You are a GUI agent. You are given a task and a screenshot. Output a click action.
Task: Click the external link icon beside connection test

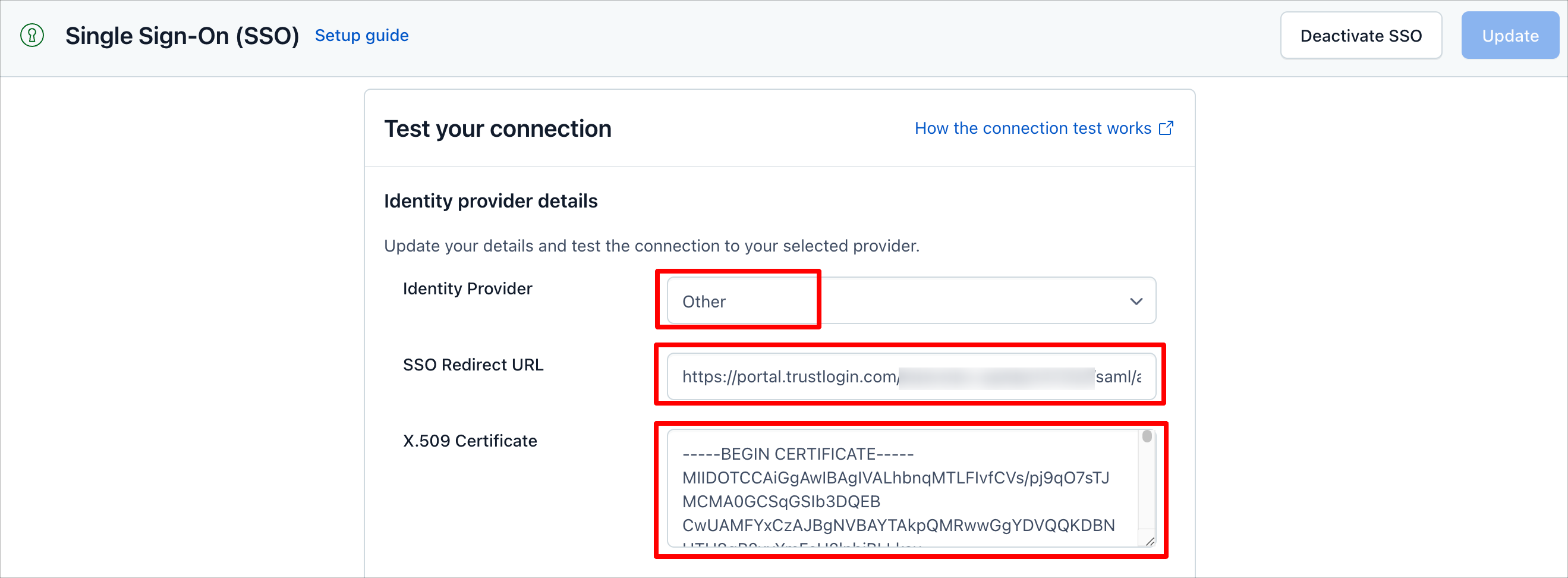(1166, 128)
